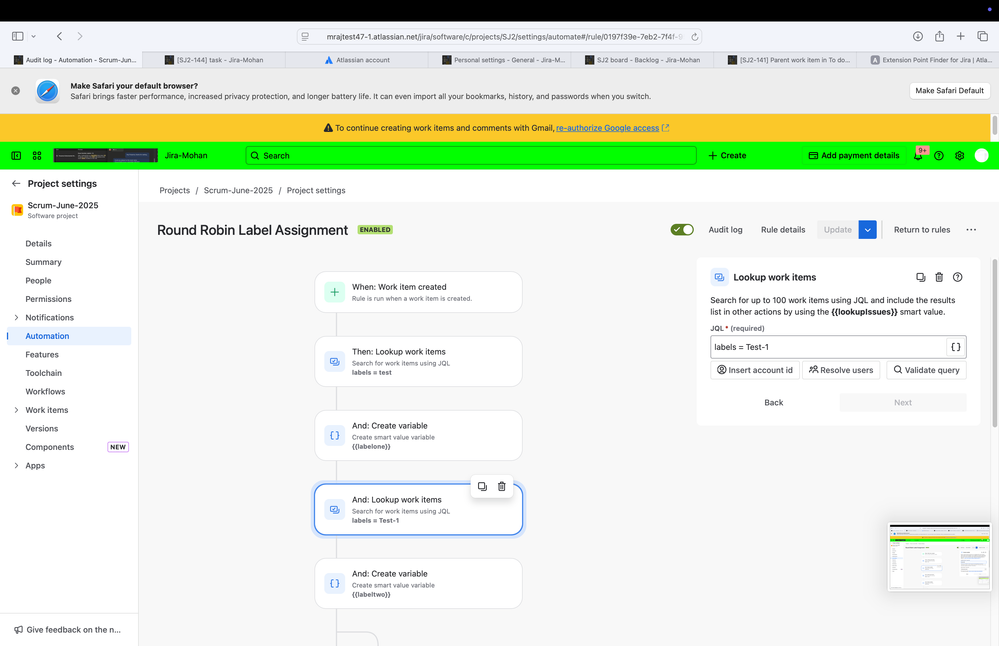Duplicate the selected Lookup work items step
999x646 pixels.
tap(482, 486)
